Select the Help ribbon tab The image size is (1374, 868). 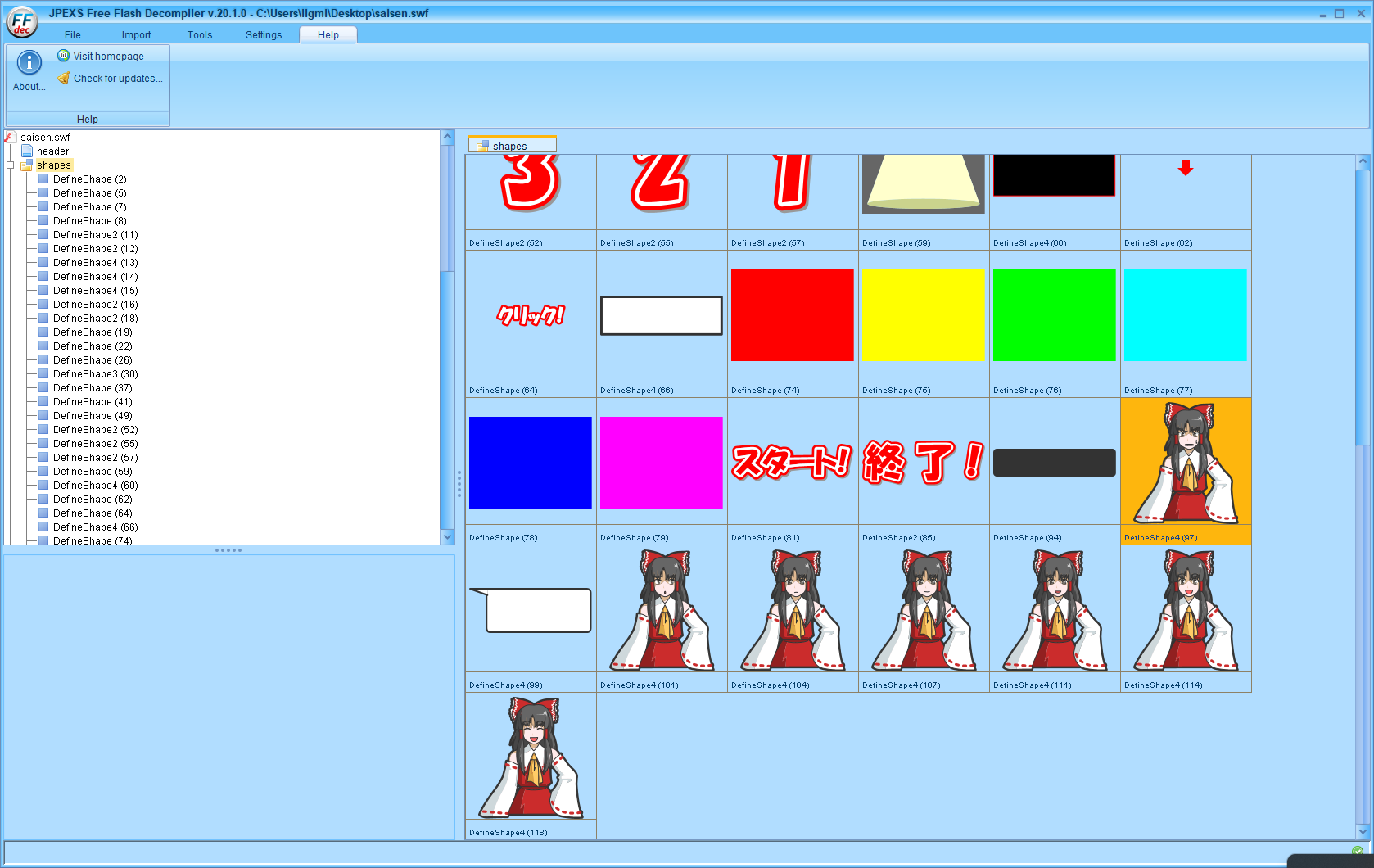point(328,35)
